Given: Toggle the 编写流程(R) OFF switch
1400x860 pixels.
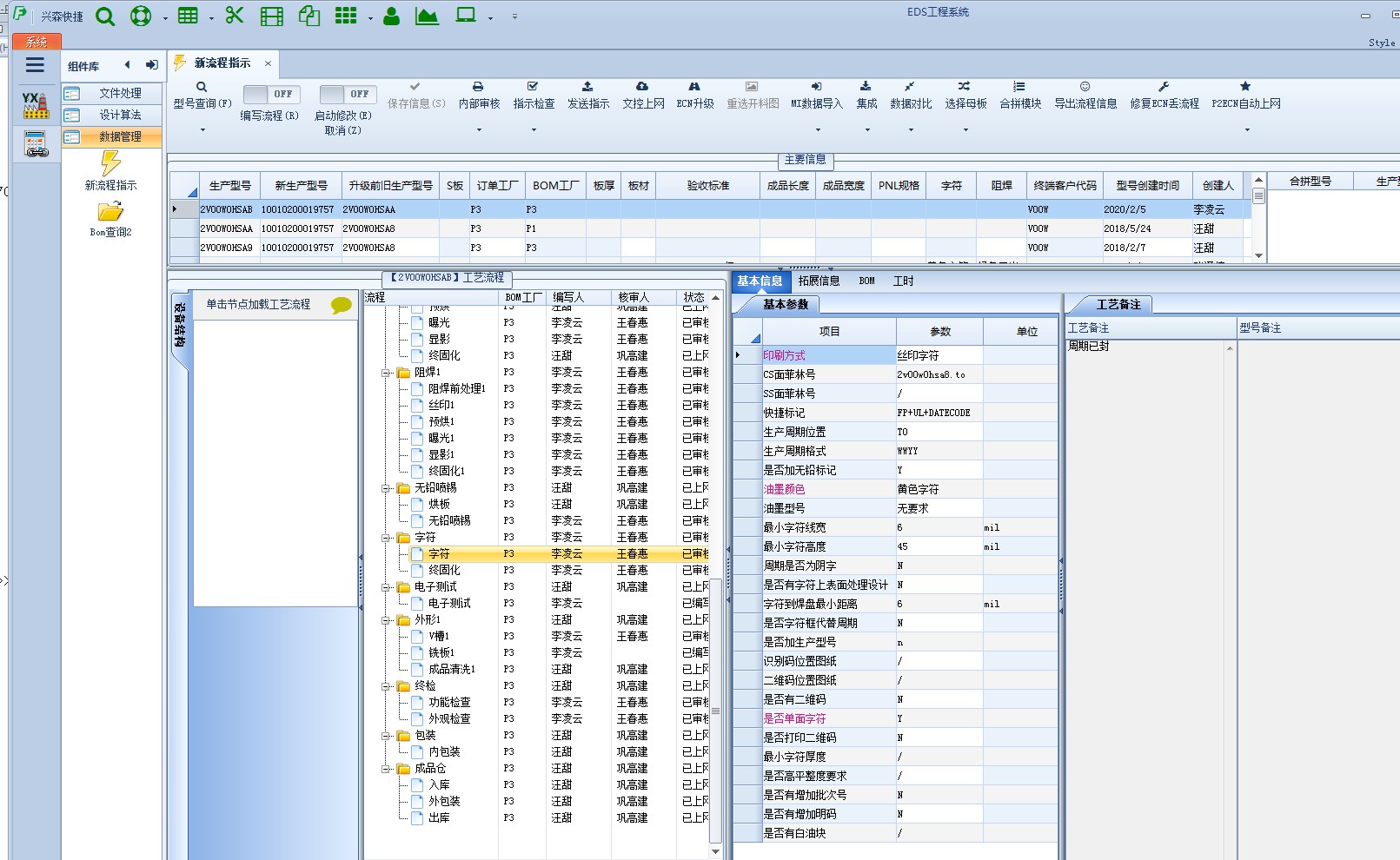Looking at the screenshot, I should [x=271, y=94].
